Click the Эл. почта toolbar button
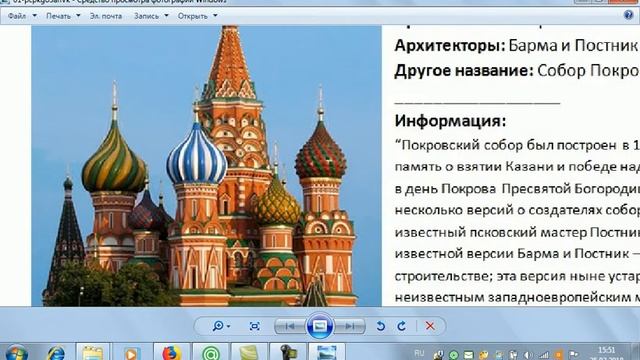 pos(106,16)
